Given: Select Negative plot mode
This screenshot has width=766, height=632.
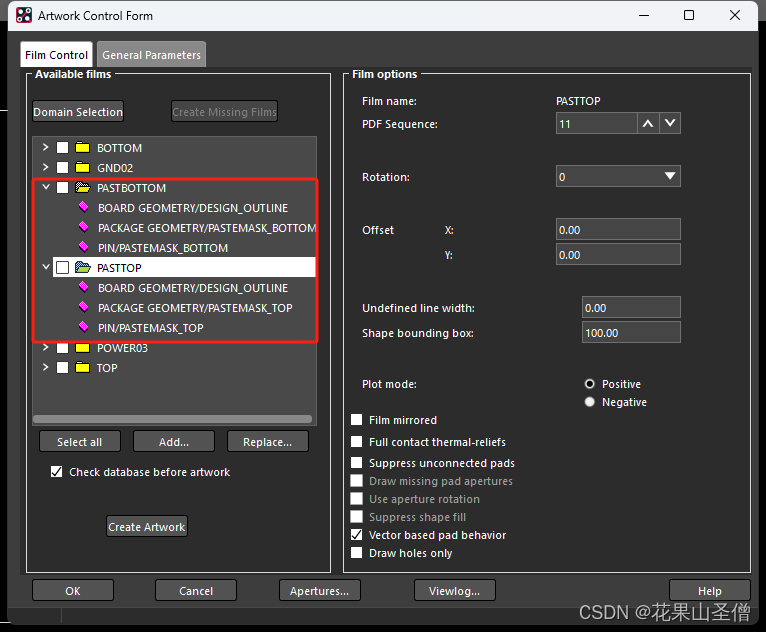Looking at the screenshot, I should (x=590, y=402).
